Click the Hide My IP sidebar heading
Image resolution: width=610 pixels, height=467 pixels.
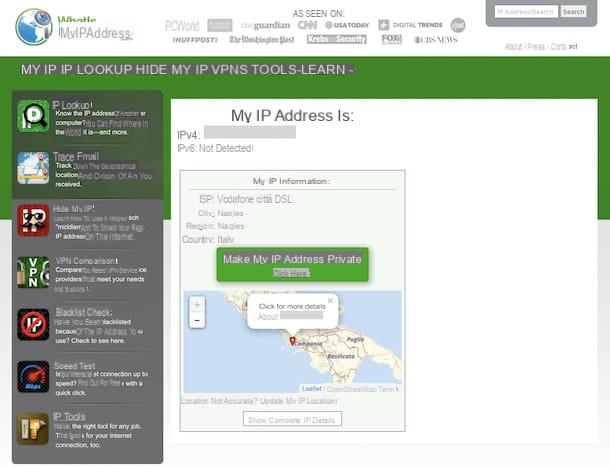click(74, 209)
